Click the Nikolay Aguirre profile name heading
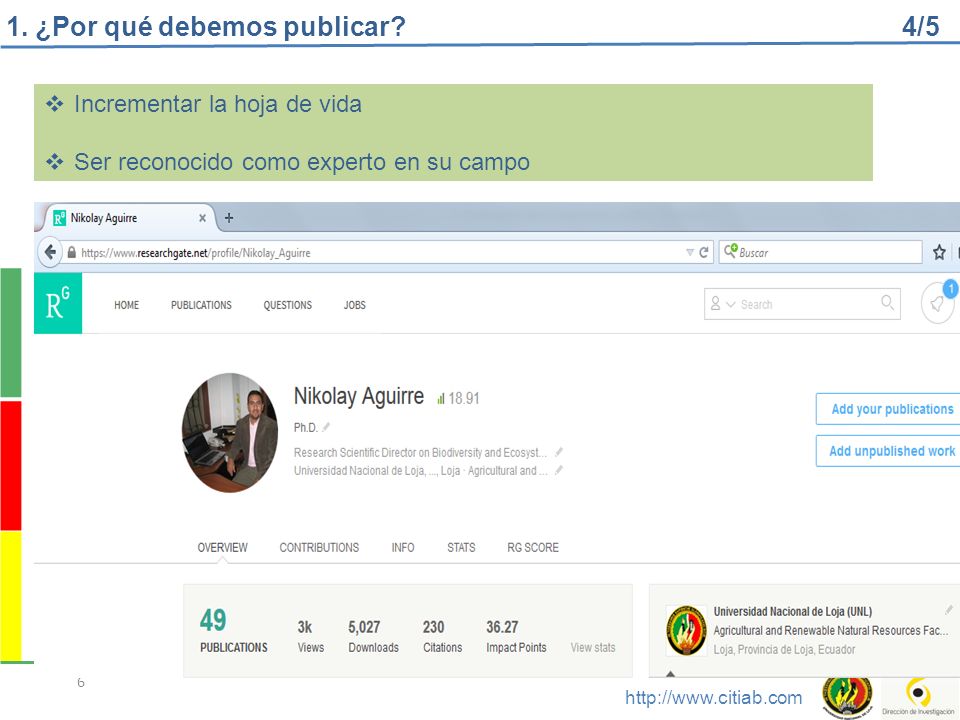Viewport: 960px width, 720px height. (359, 396)
